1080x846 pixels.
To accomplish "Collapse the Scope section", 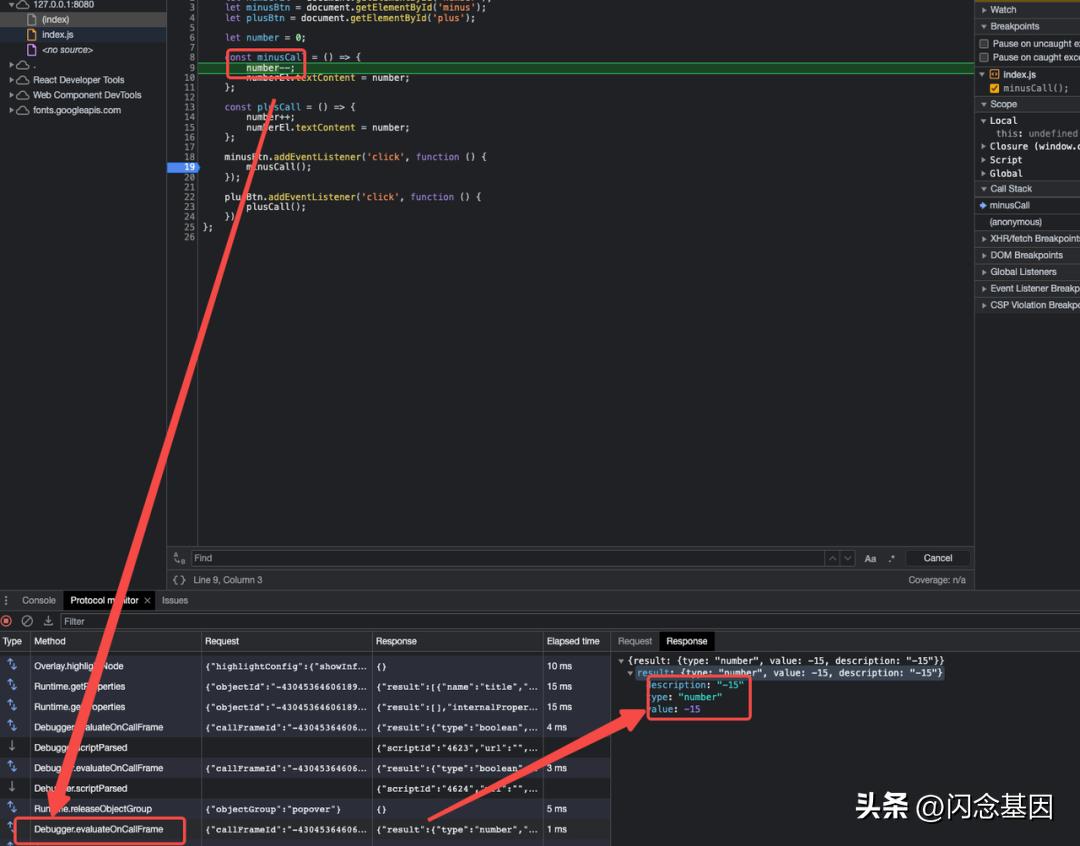I will pos(984,104).
